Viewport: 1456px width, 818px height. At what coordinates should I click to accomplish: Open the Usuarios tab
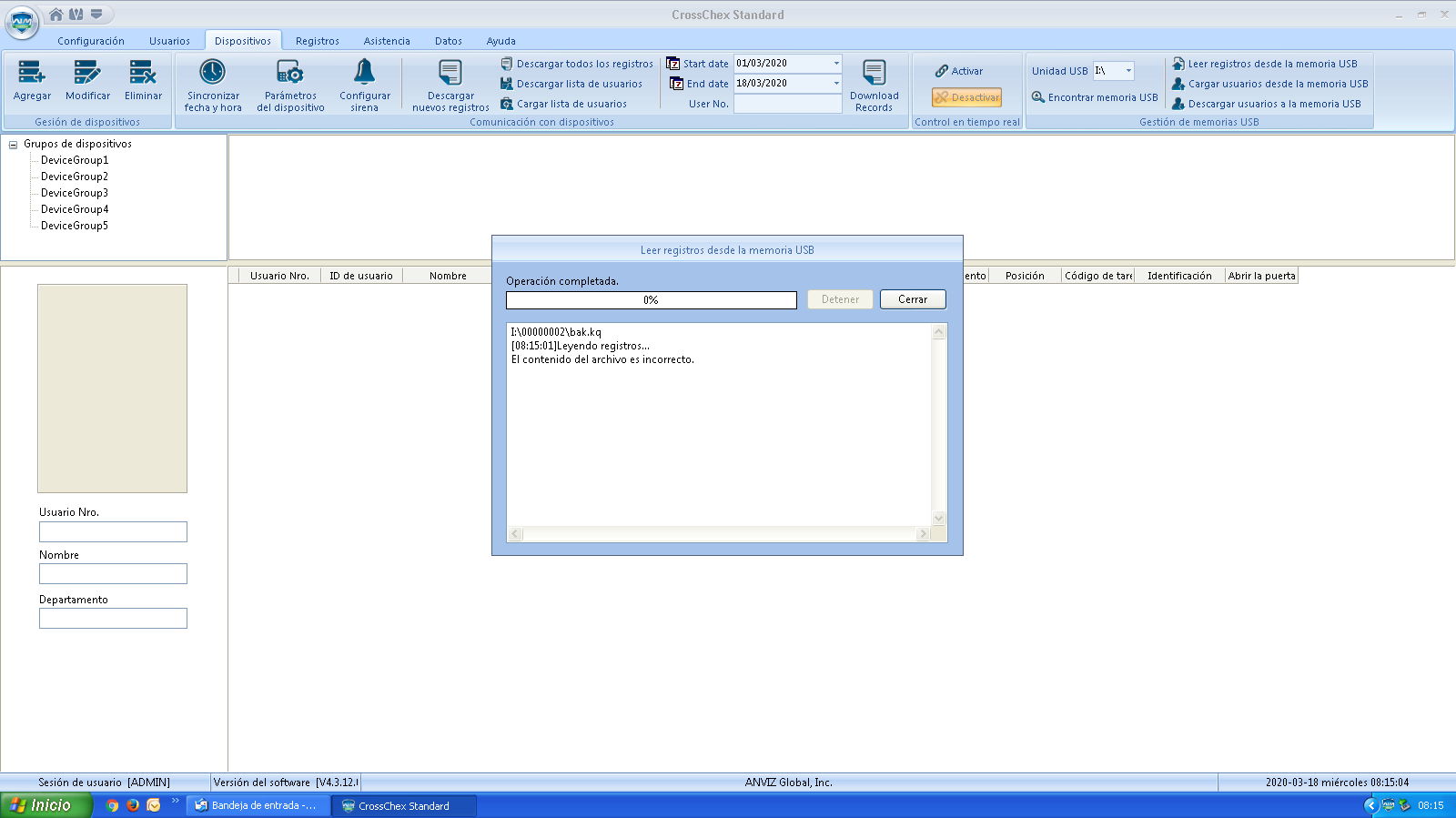170,41
